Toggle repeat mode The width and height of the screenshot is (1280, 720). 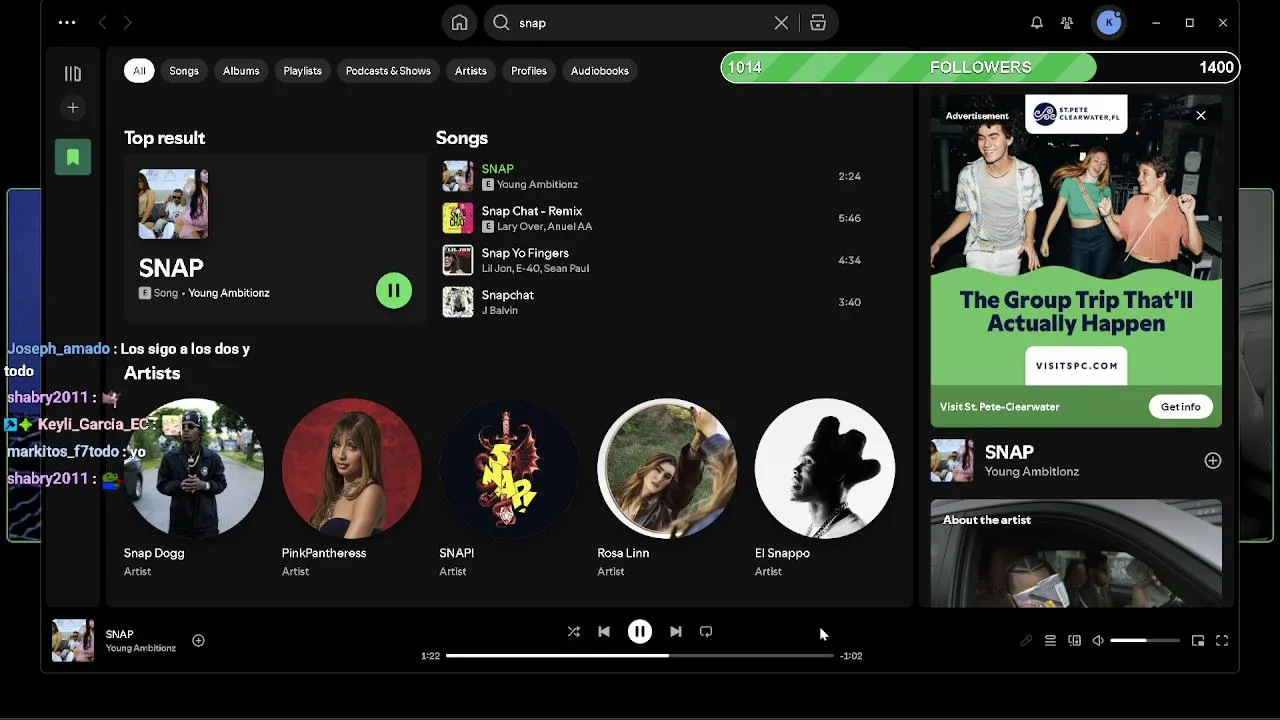[x=706, y=632]
